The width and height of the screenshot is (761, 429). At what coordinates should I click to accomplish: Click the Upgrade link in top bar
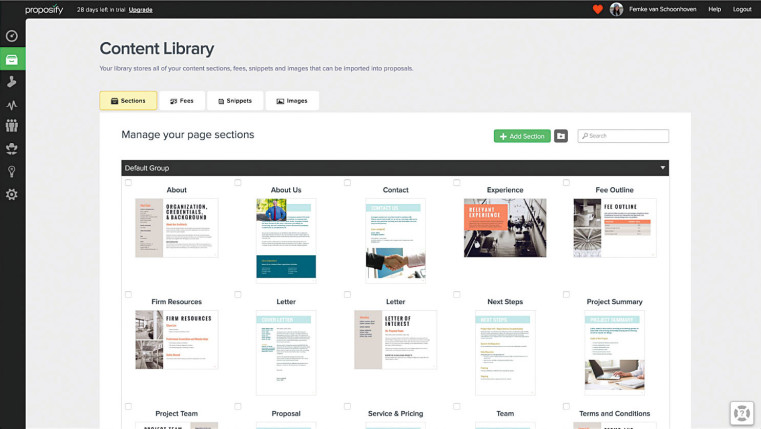141,9
